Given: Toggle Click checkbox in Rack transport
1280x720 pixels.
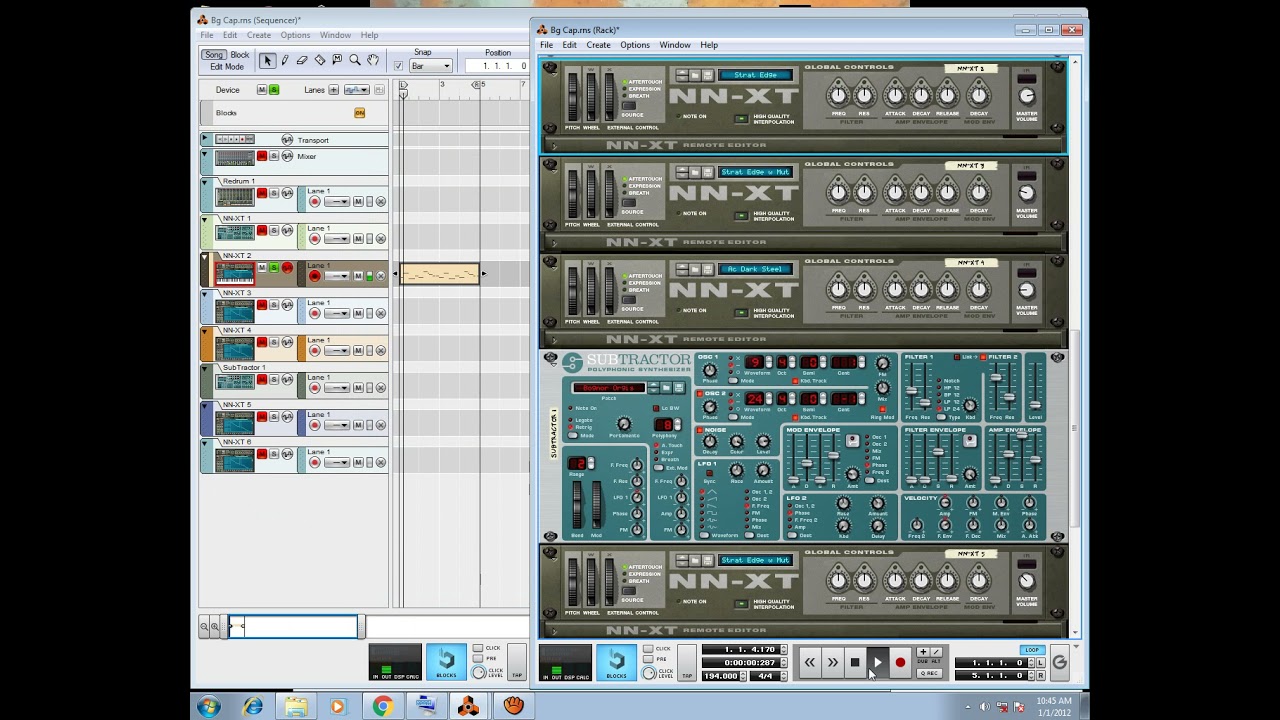Looking at the screenshot, I should [649, 649].
